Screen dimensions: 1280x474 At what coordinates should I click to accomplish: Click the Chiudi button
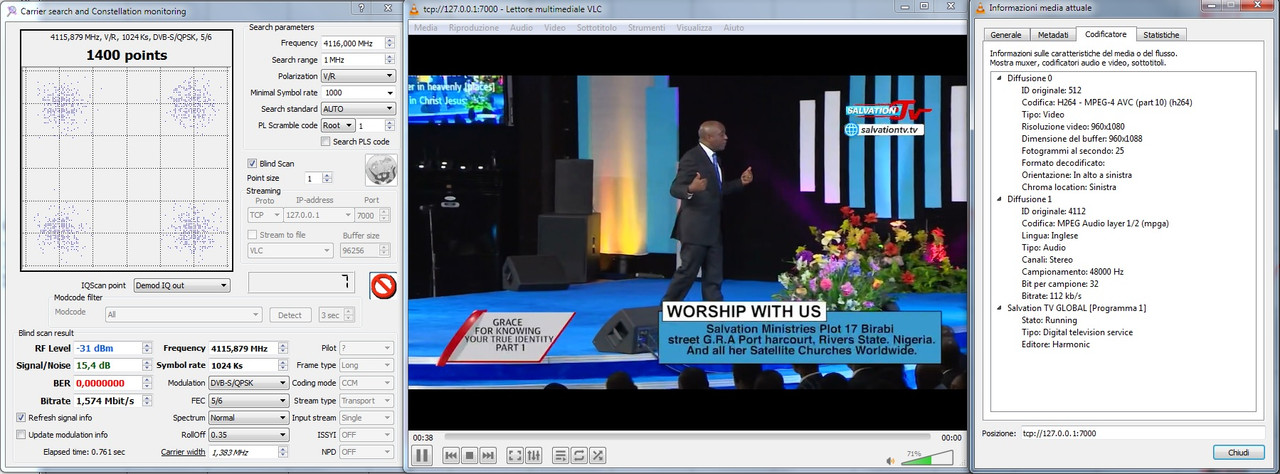pyautogui.click(x=1238, y=453)
